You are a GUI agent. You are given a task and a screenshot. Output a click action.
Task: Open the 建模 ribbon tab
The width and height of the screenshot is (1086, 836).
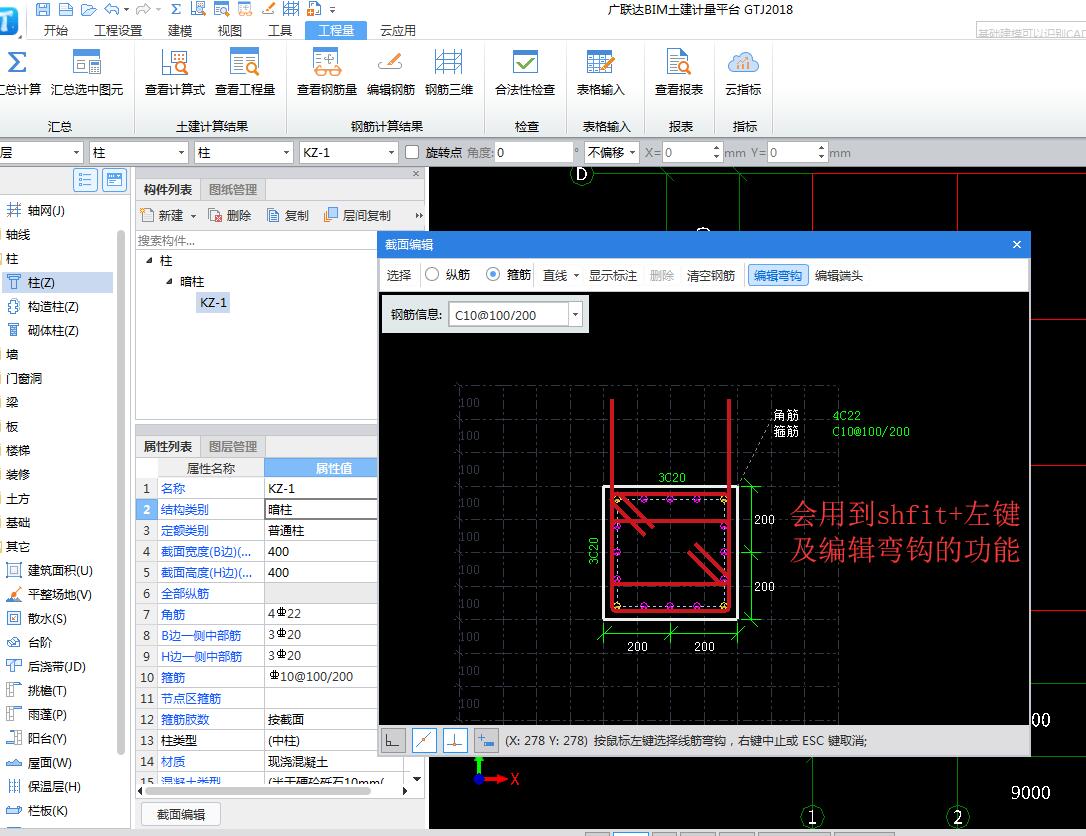pyautogui.click(x=179, y=30)
